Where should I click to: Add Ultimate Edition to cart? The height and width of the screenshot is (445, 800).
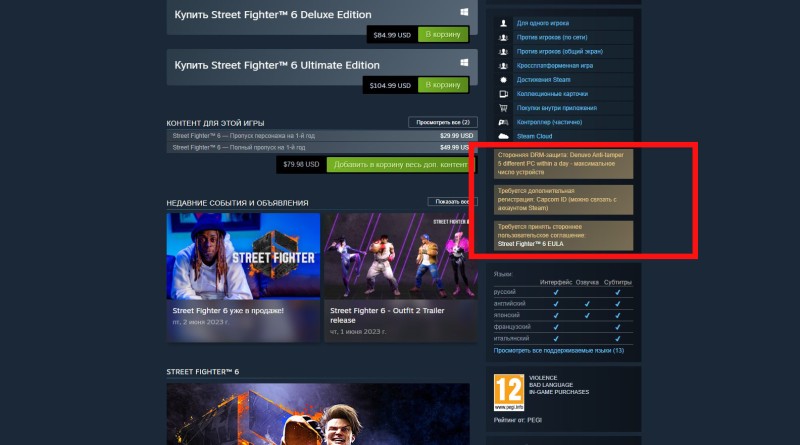(443, 85)
